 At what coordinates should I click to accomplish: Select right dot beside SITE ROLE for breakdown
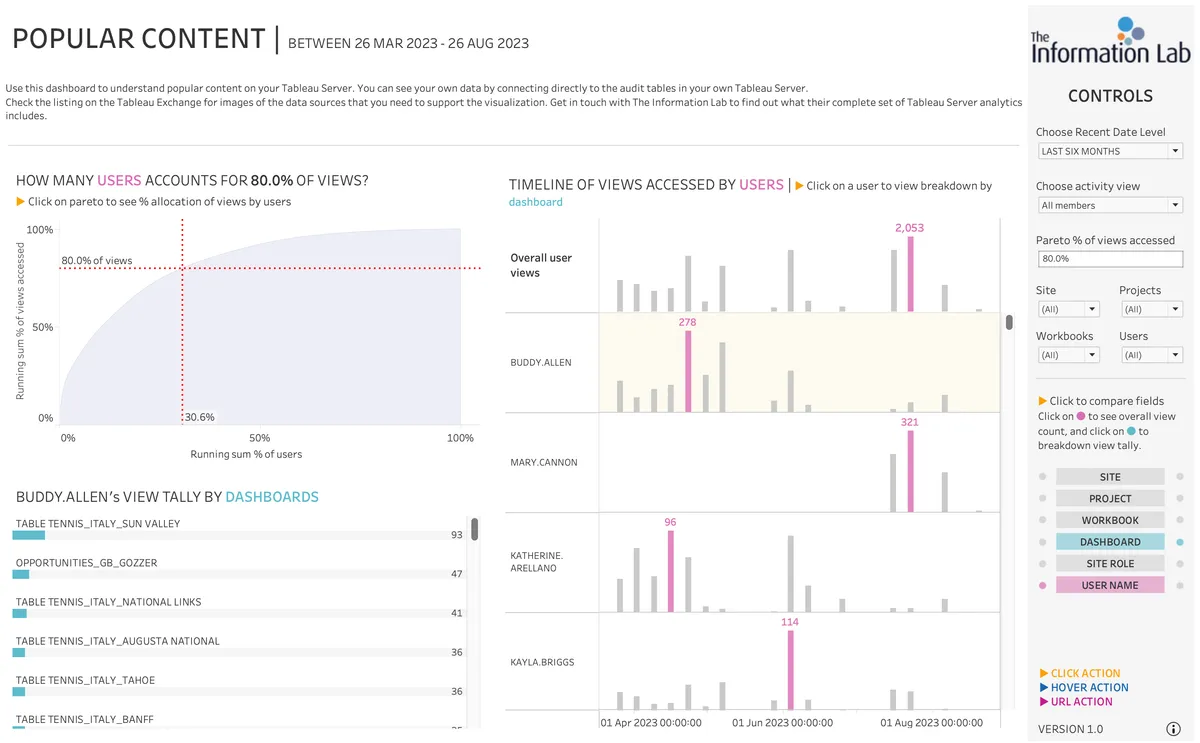point(1180,563)
